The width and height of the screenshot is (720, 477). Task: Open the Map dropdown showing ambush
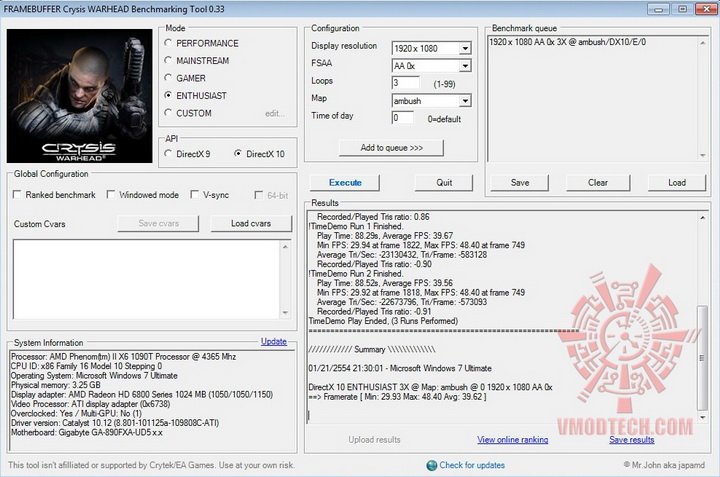(x=465, y=101)
